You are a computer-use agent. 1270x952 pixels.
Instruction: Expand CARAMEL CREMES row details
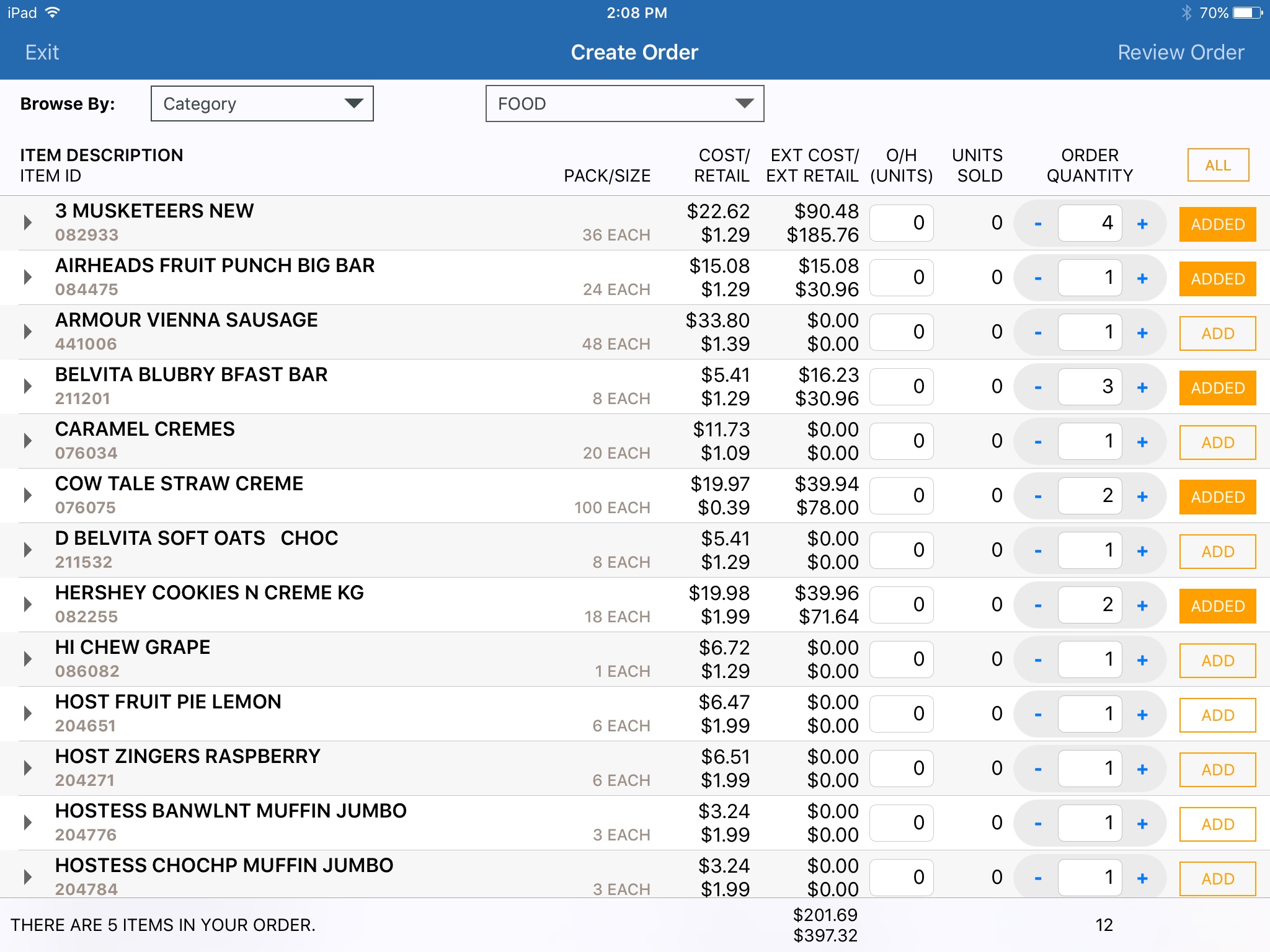click(x=27, y=441)
